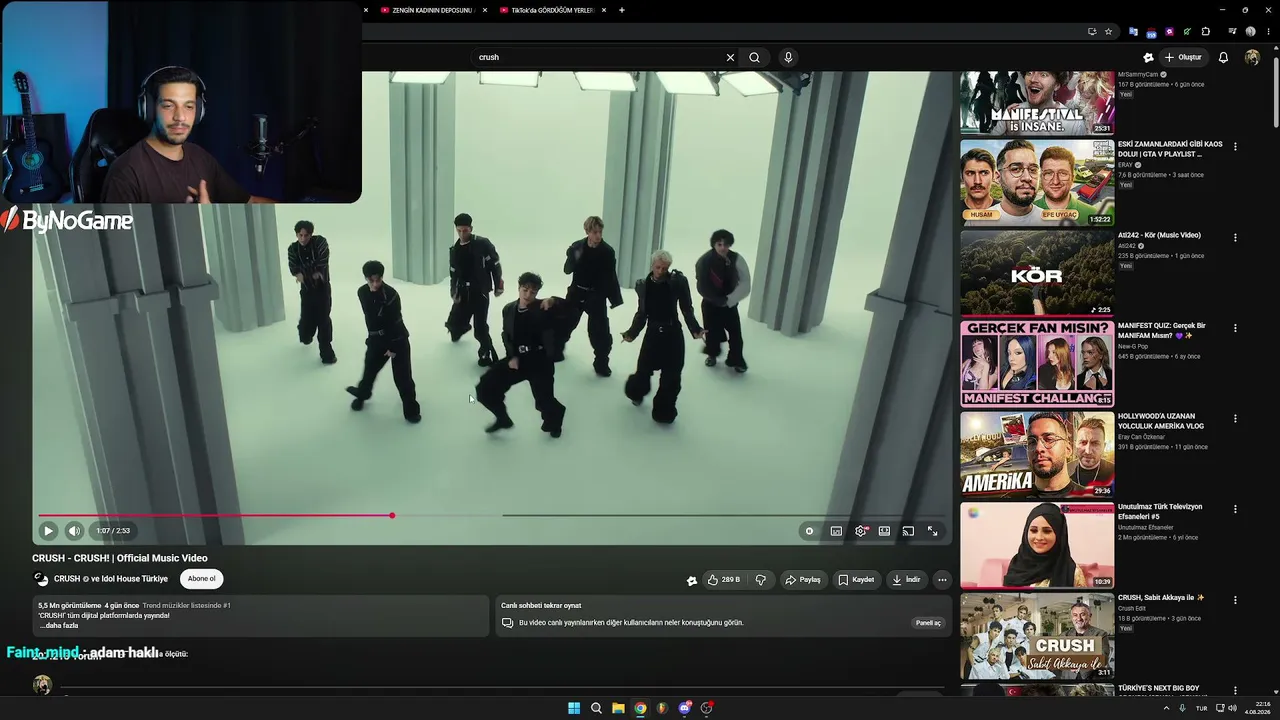This screenshot has width=1280, height=720.
Task: Open Windows taskbar search
Action: coord(596,708)
